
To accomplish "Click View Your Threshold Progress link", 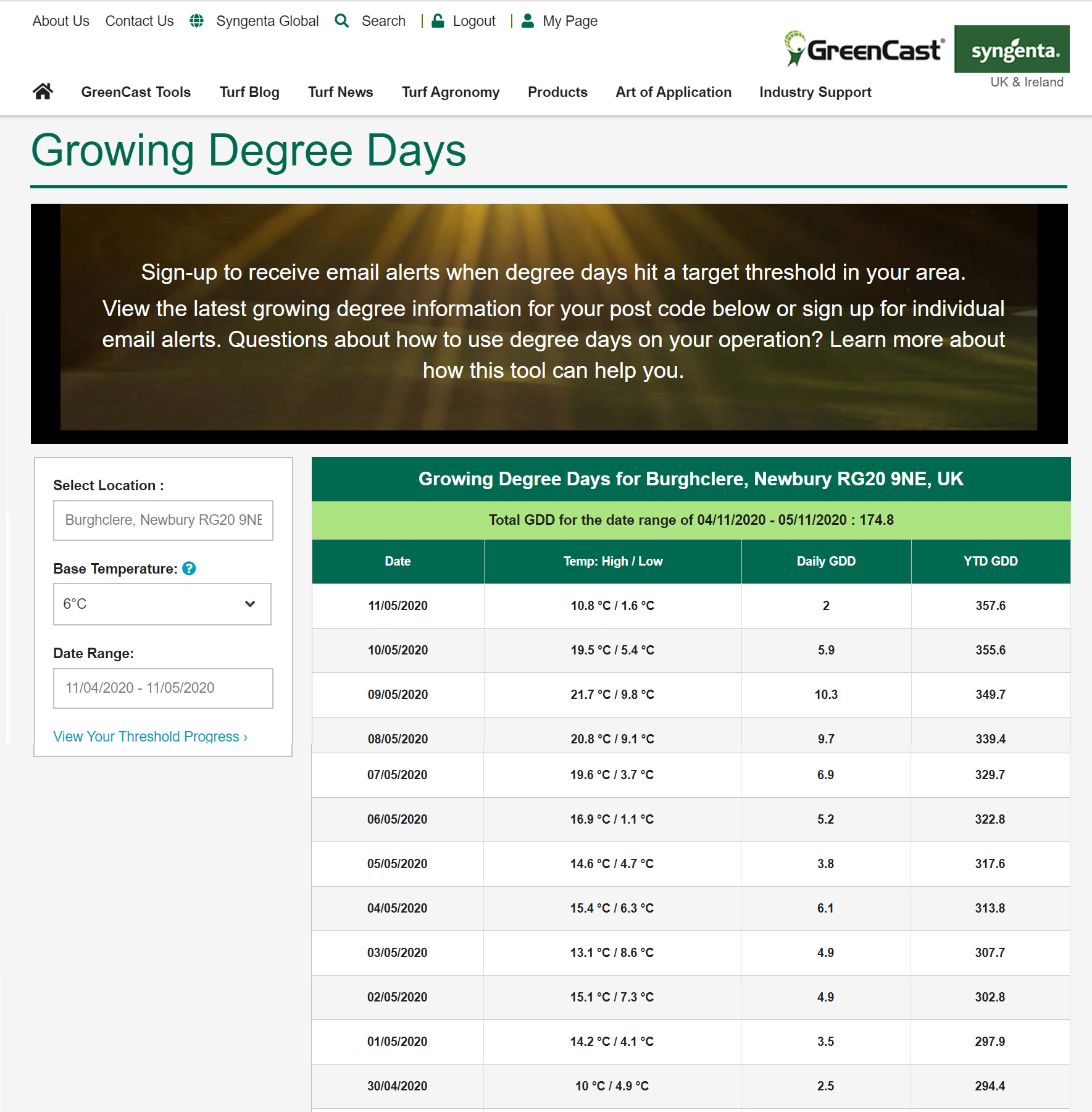I will [150, 737].
